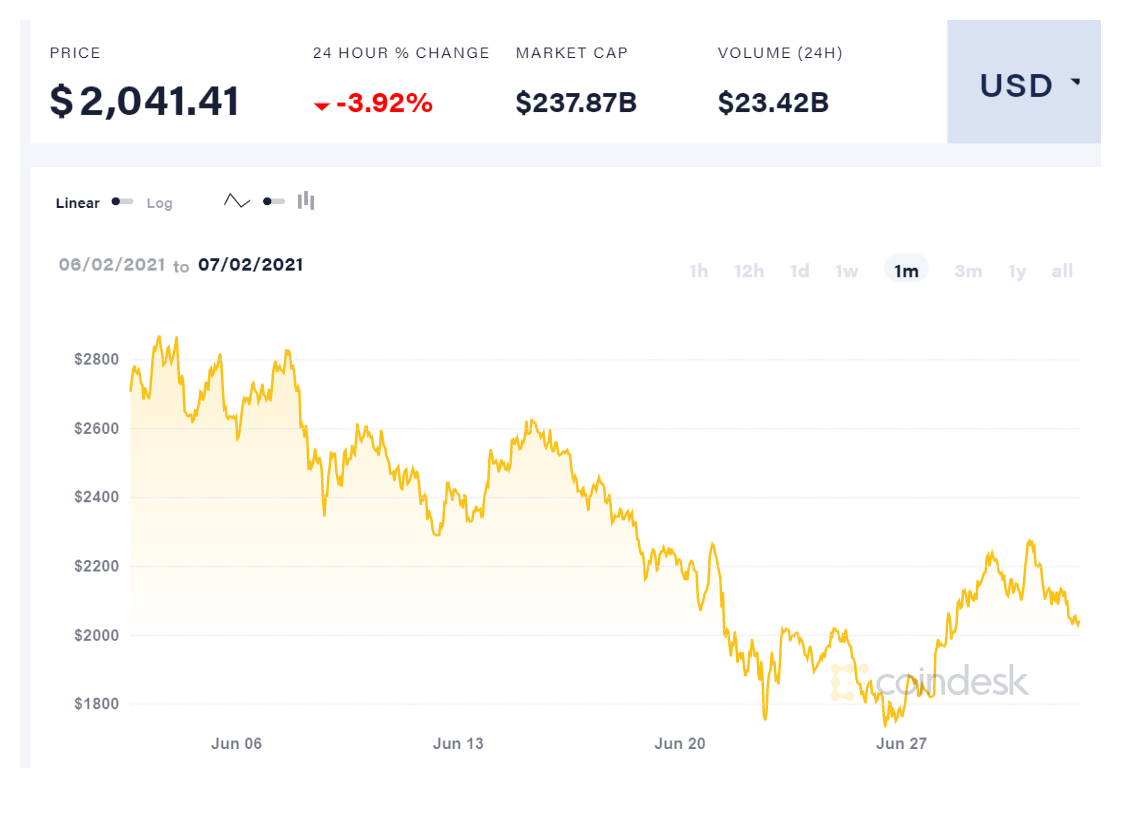This screenshot has width=1121, height=828.
Task: Click the Linear scale label
Action: (x=78, y=203)
